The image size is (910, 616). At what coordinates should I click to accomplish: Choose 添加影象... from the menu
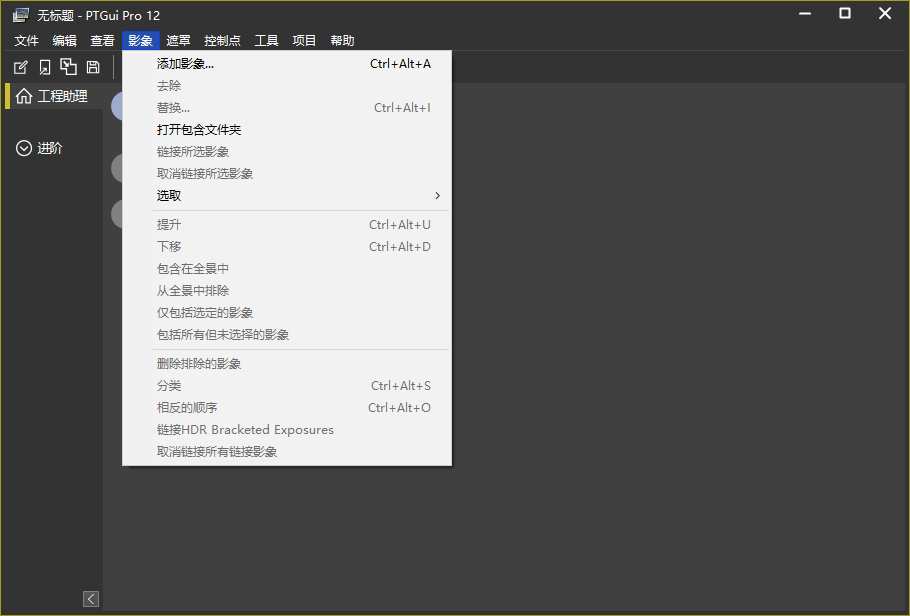186,64
